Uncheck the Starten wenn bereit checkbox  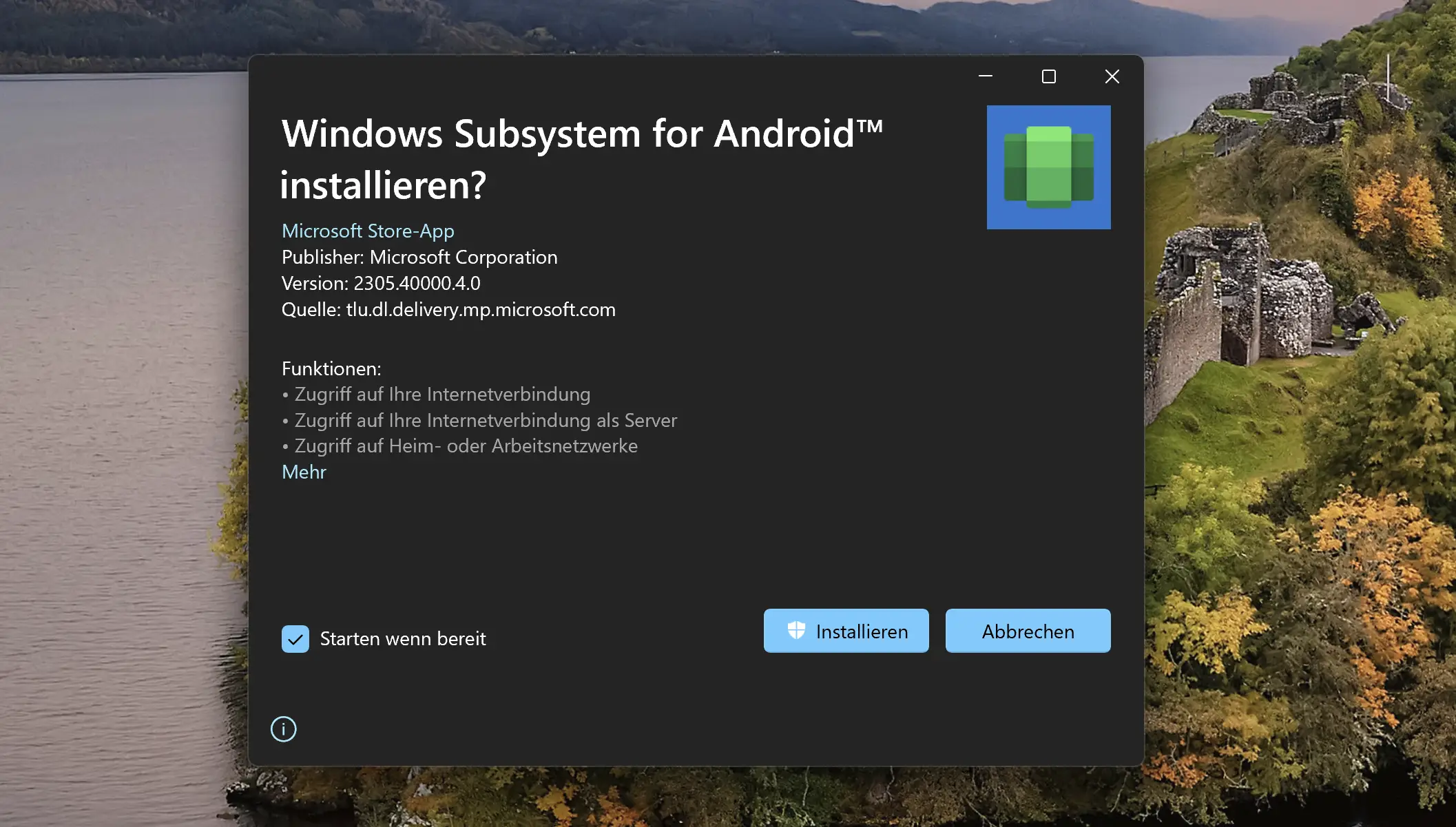[295, 639]
